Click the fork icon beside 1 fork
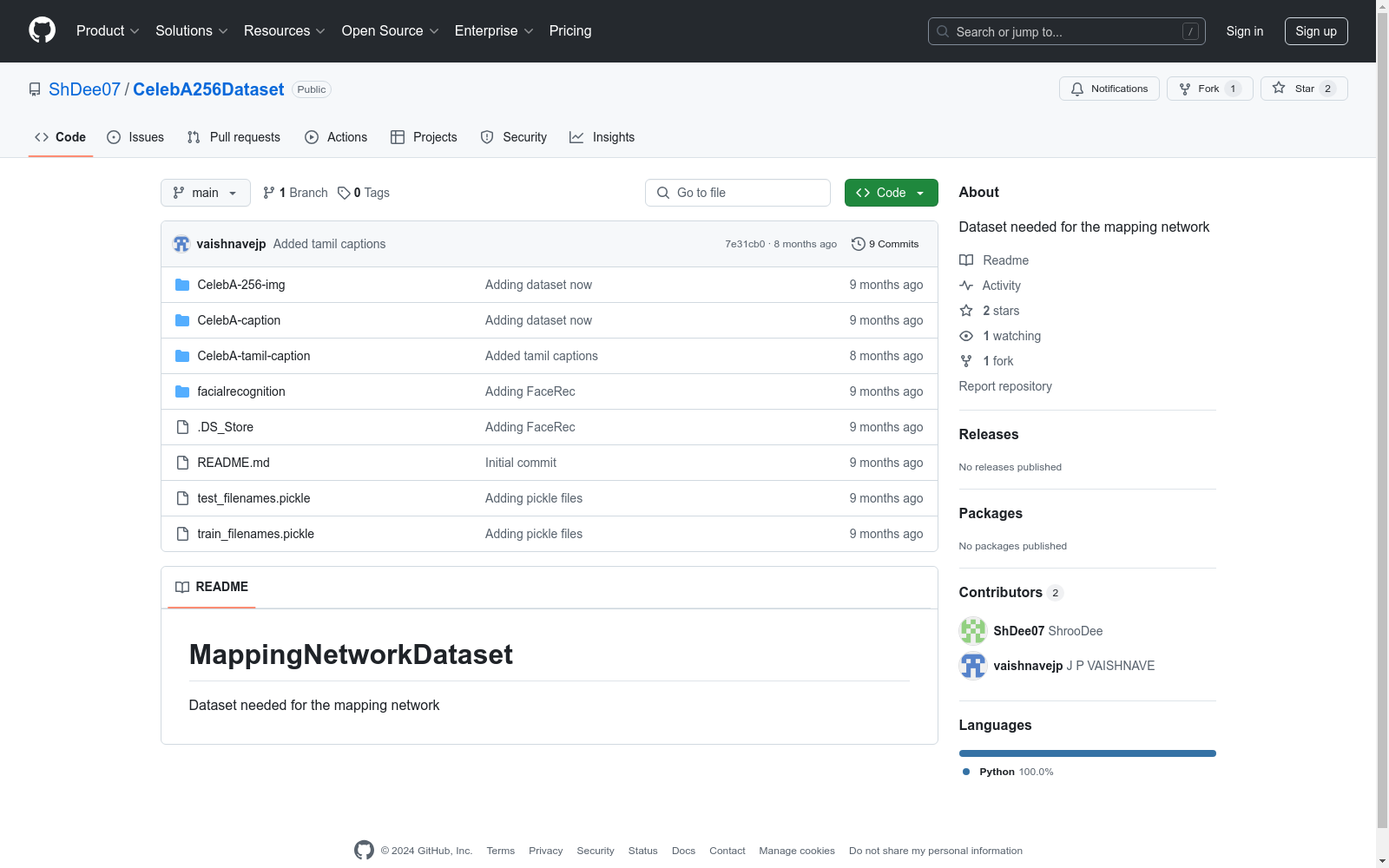Viewport: 1389px width, 868px height. point(966,361)
